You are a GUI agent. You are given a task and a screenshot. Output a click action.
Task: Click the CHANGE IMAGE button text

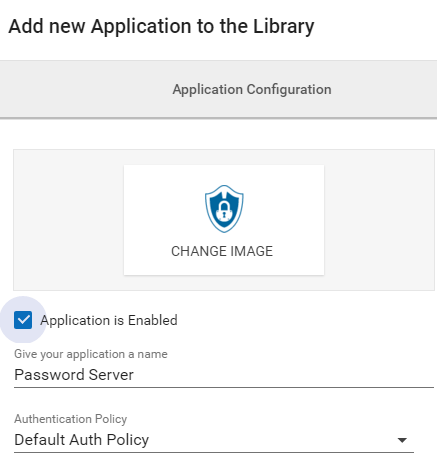click(222, 251)
